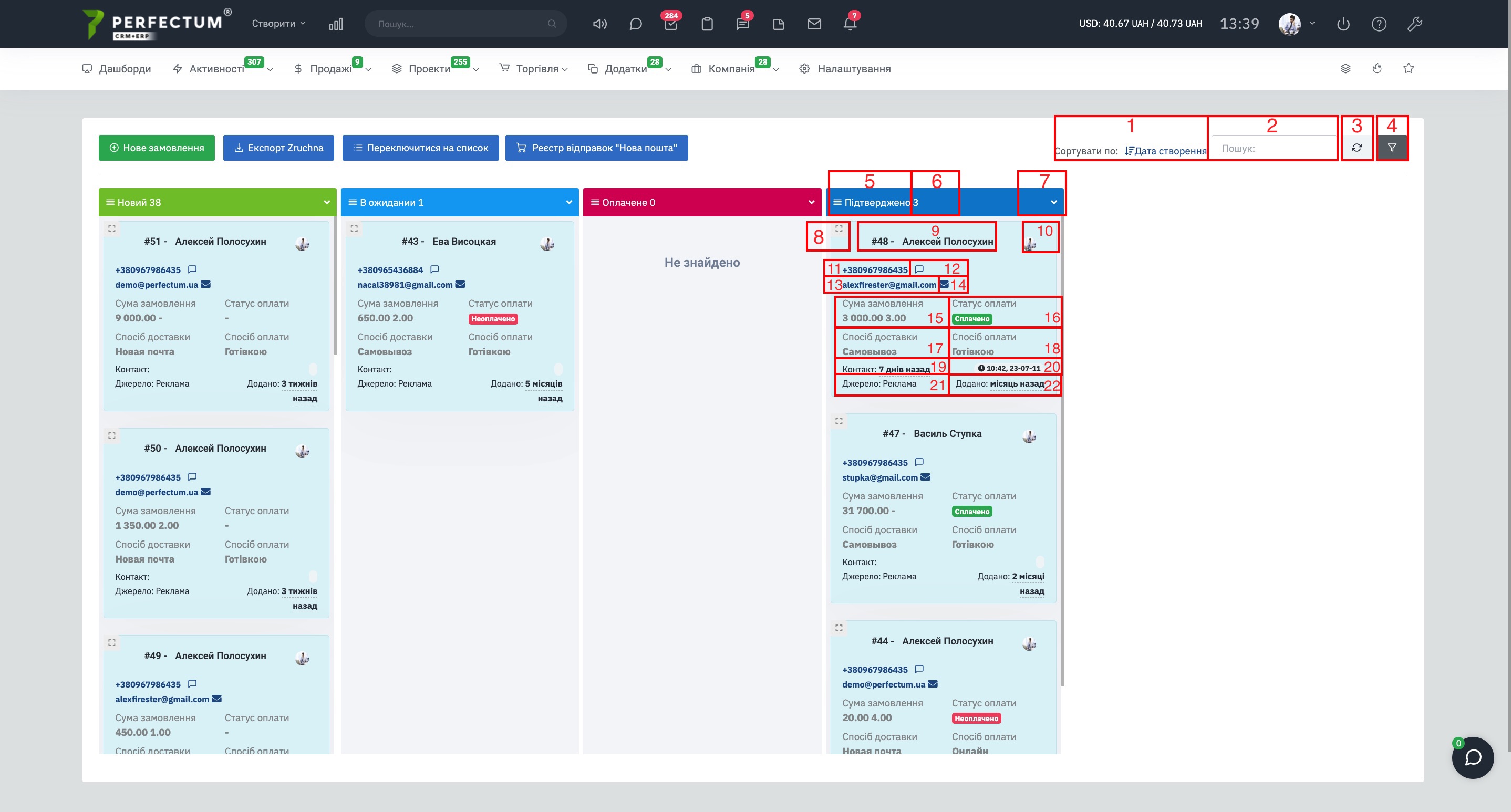Viewport: 1511px width, 812px height.
Task: Open the help question mark icon
Action: (1379, 24)
